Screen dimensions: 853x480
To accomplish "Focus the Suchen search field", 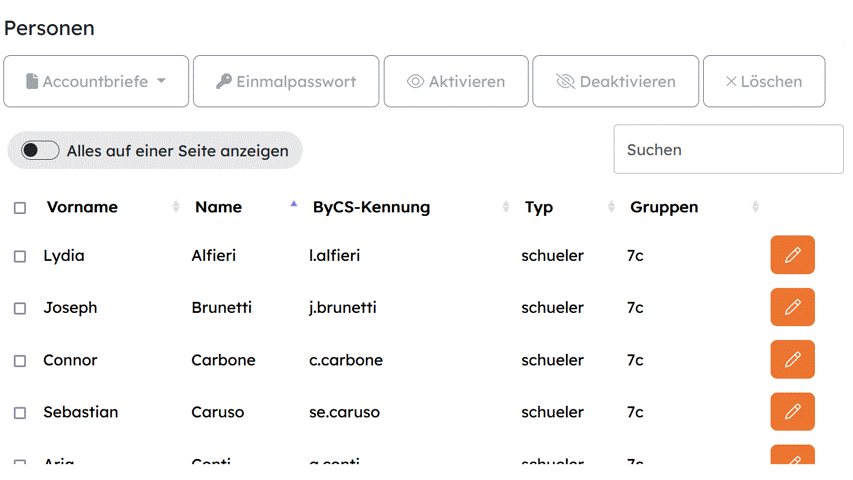I will [728, 149].
